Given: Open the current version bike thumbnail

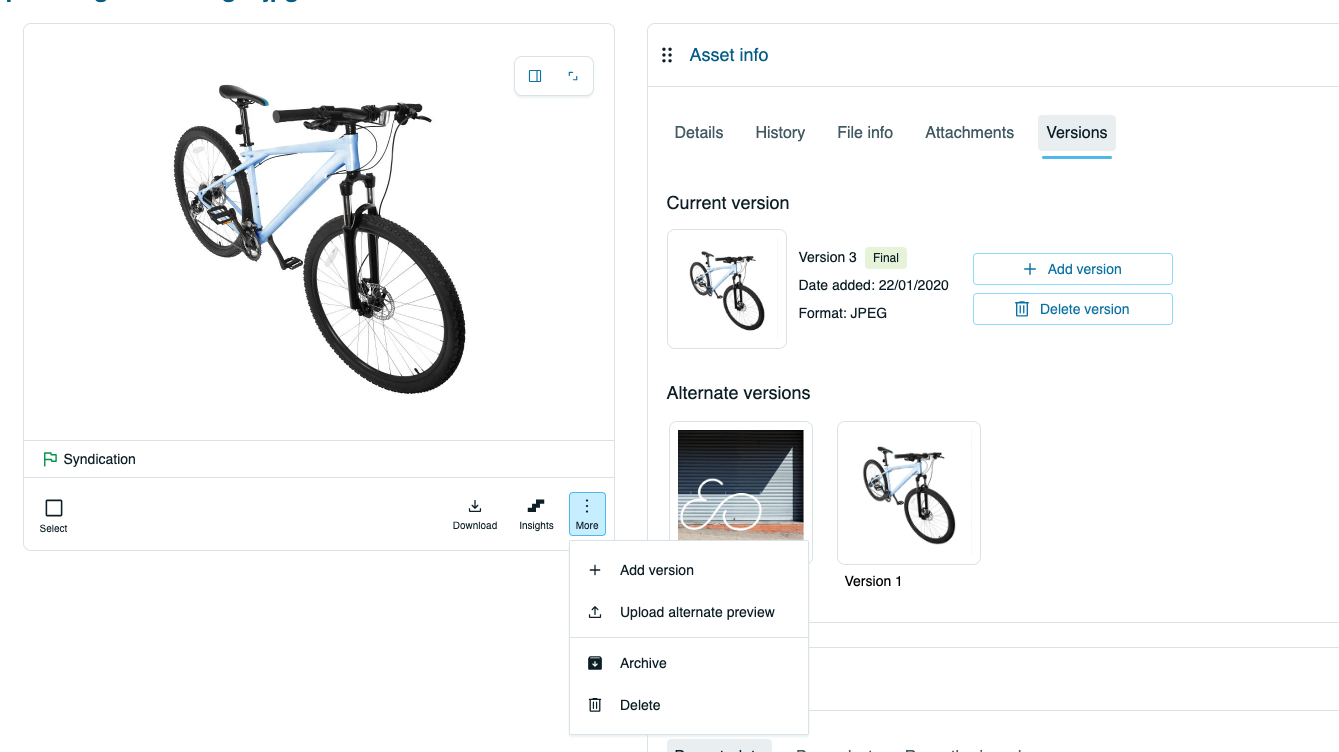Looking at the screenshot, I should pyautogui.click(x=727, y=289).
